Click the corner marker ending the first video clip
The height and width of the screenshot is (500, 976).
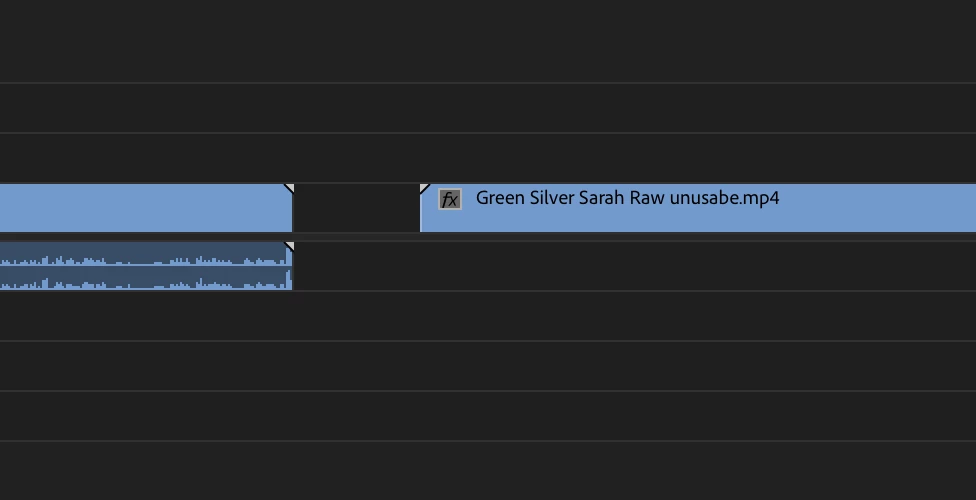click(289, 188)
